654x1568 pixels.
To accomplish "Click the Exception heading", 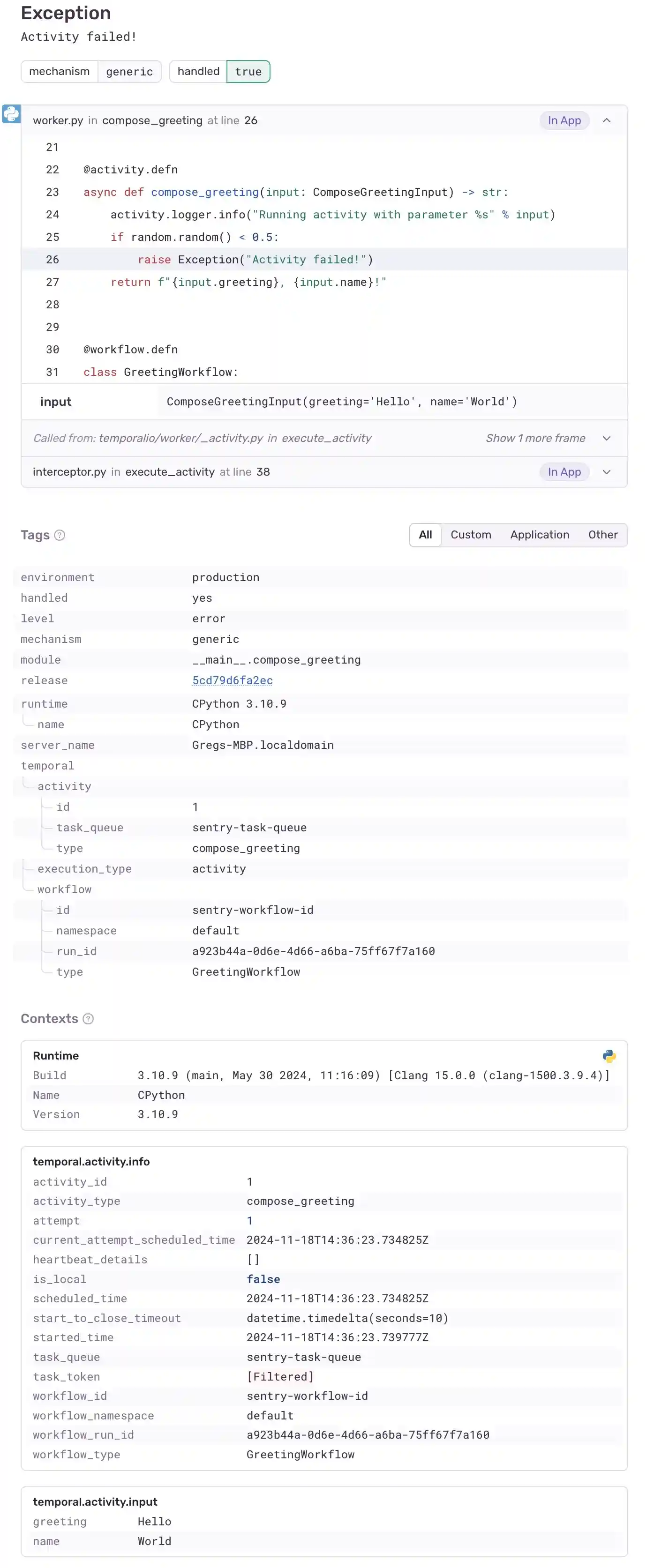I will 66,13.
